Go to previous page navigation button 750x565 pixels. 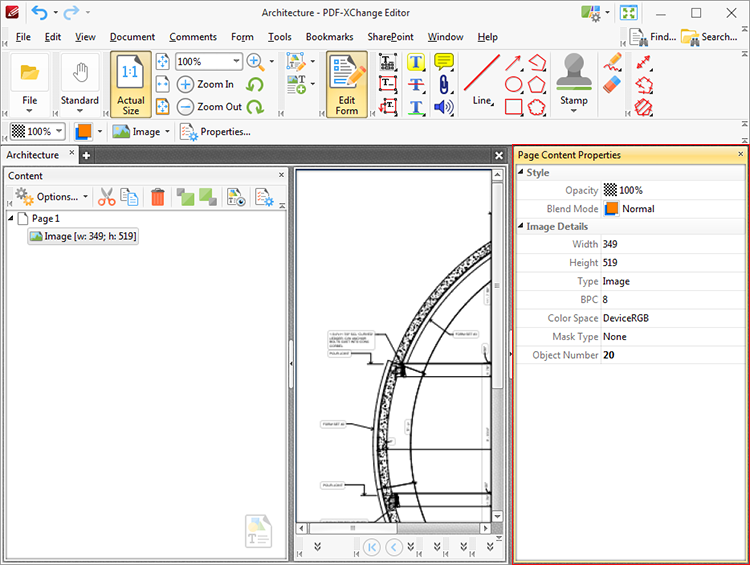[394, 547]
